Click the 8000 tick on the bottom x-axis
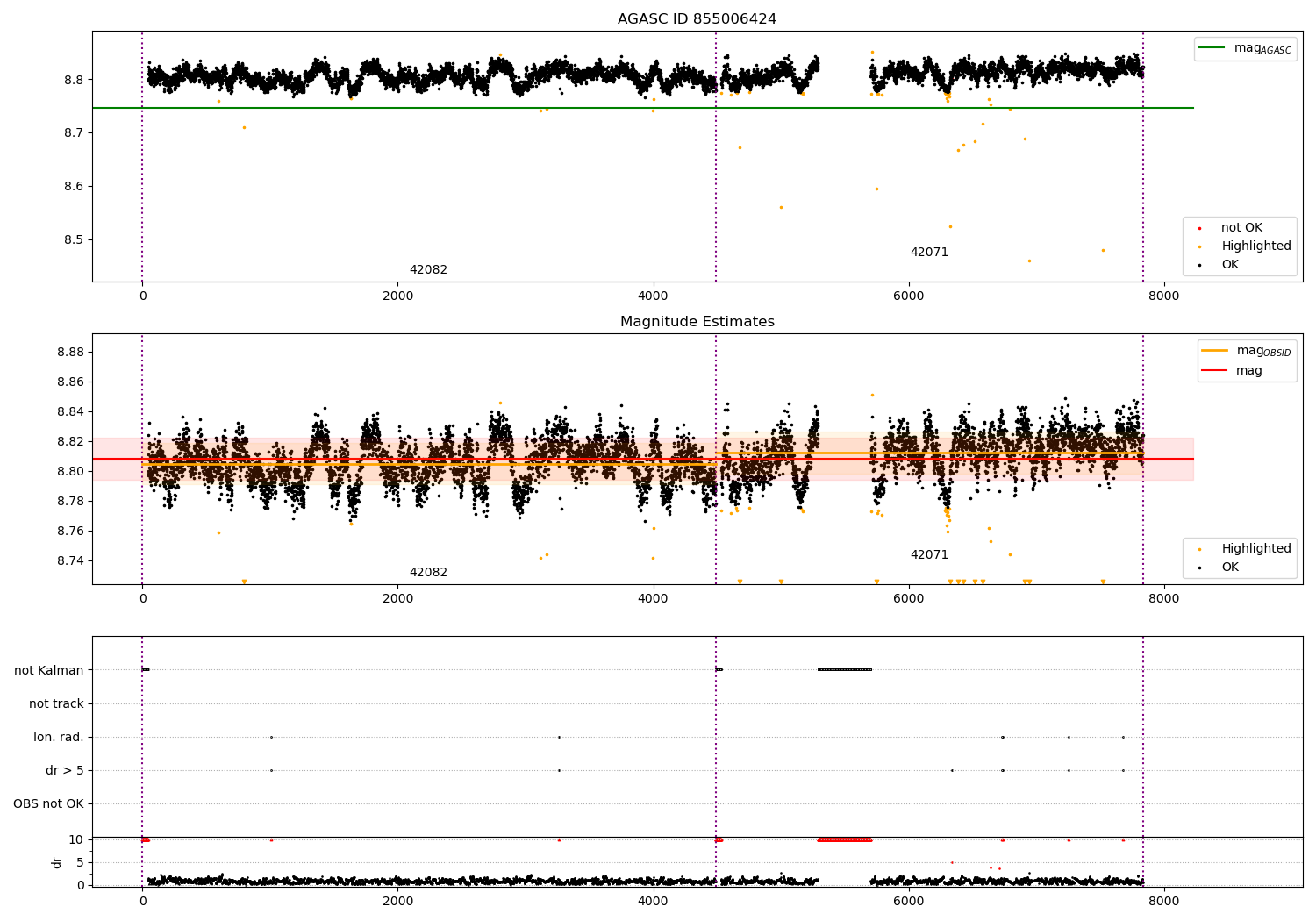The image size is (1316, 921). (1164, 901)
